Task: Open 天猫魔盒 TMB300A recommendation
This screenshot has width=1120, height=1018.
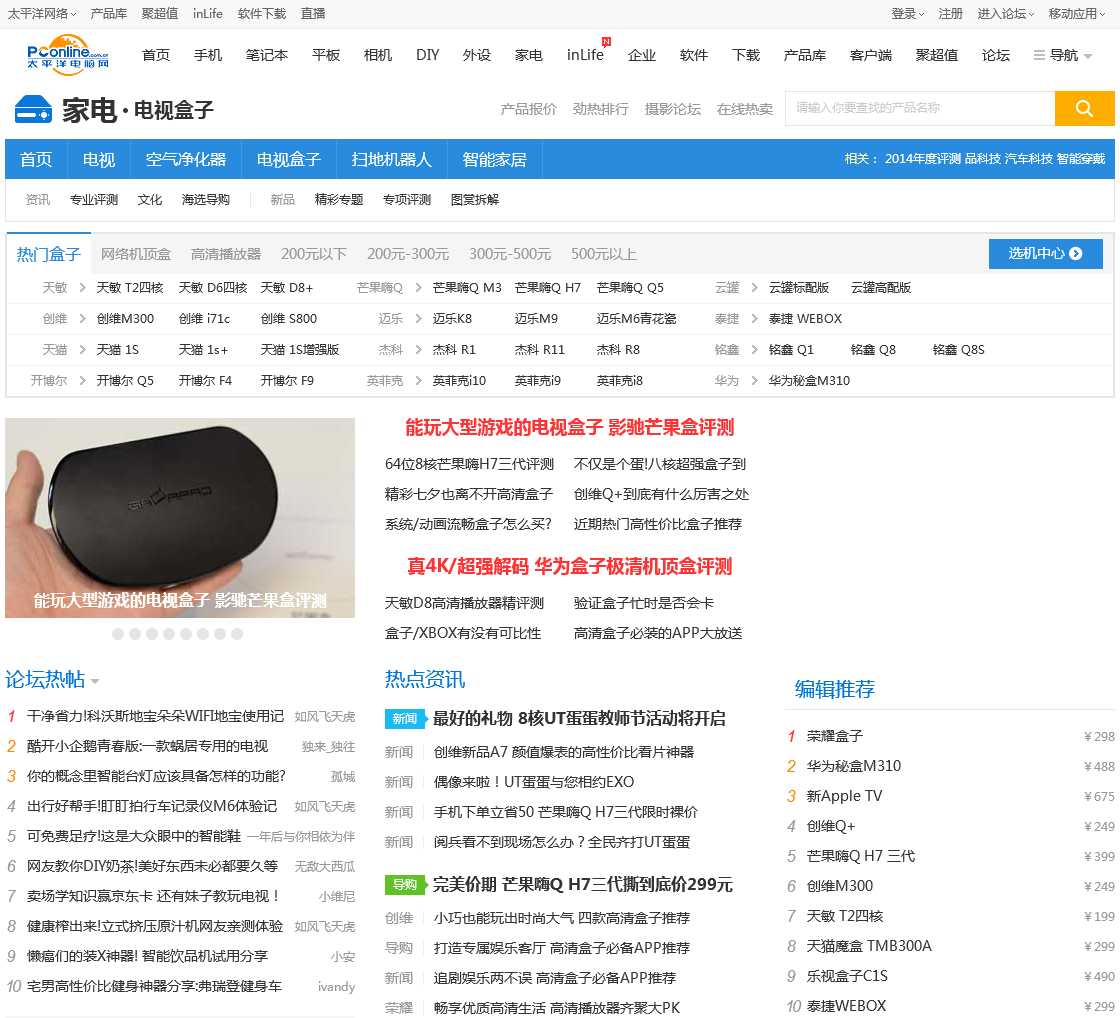Action: 869,946
